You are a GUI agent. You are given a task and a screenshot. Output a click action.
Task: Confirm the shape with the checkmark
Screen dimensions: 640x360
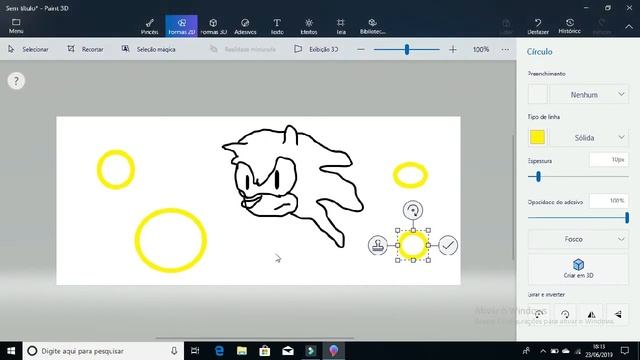(x=448, y=245)
